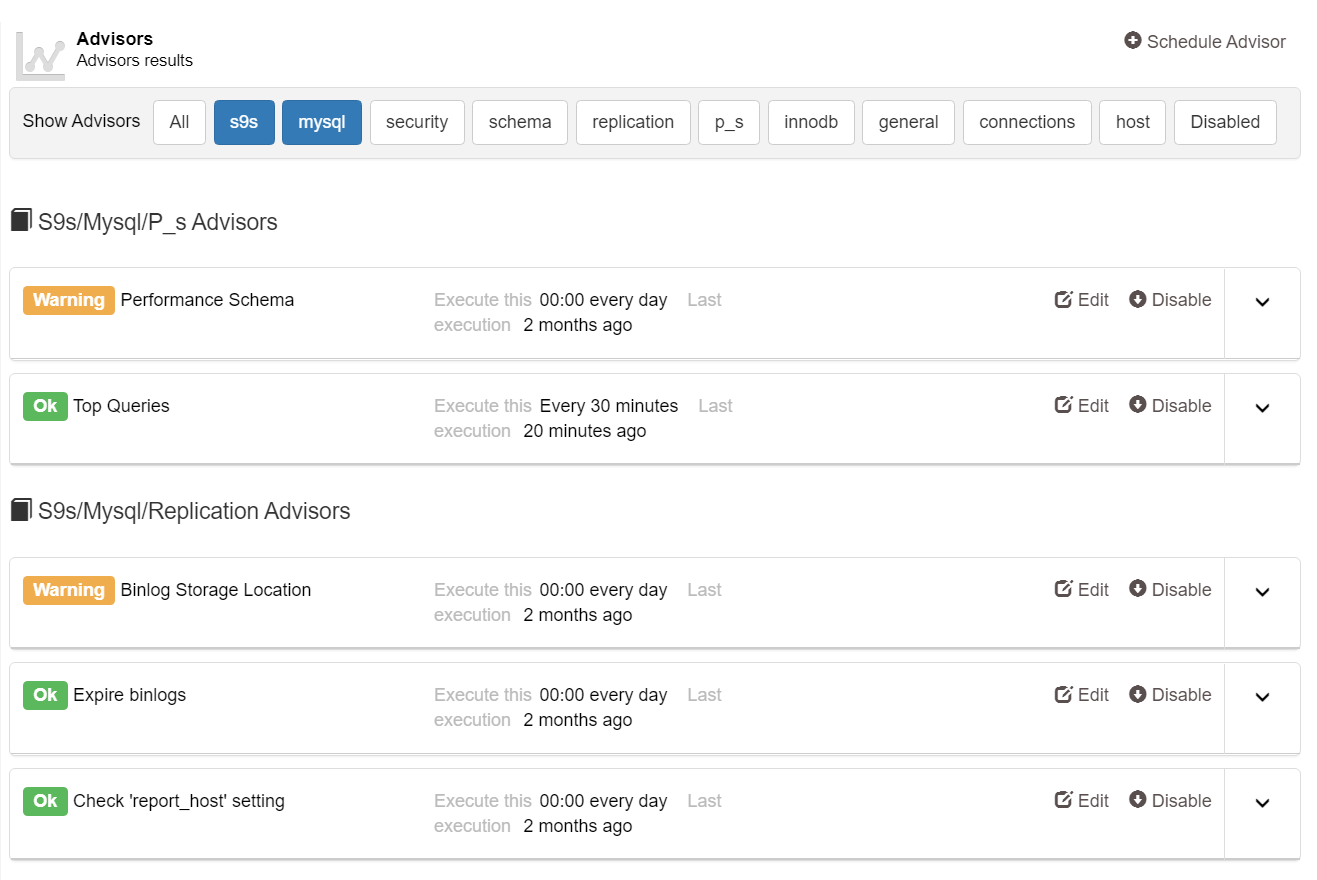Open Schedule Advisor link text

click(x=1216, y=42)
